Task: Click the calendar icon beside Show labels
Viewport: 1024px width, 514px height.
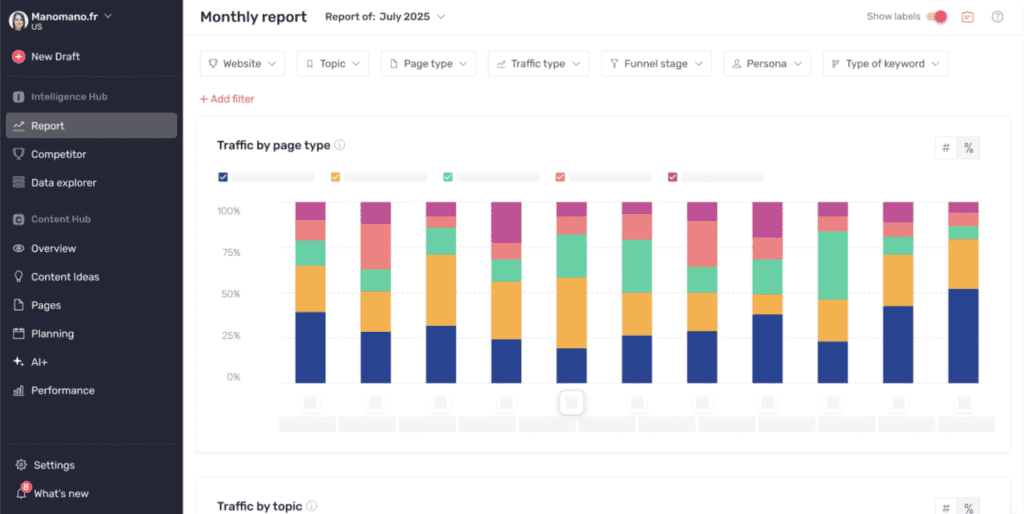Action: tap(967, 17)
